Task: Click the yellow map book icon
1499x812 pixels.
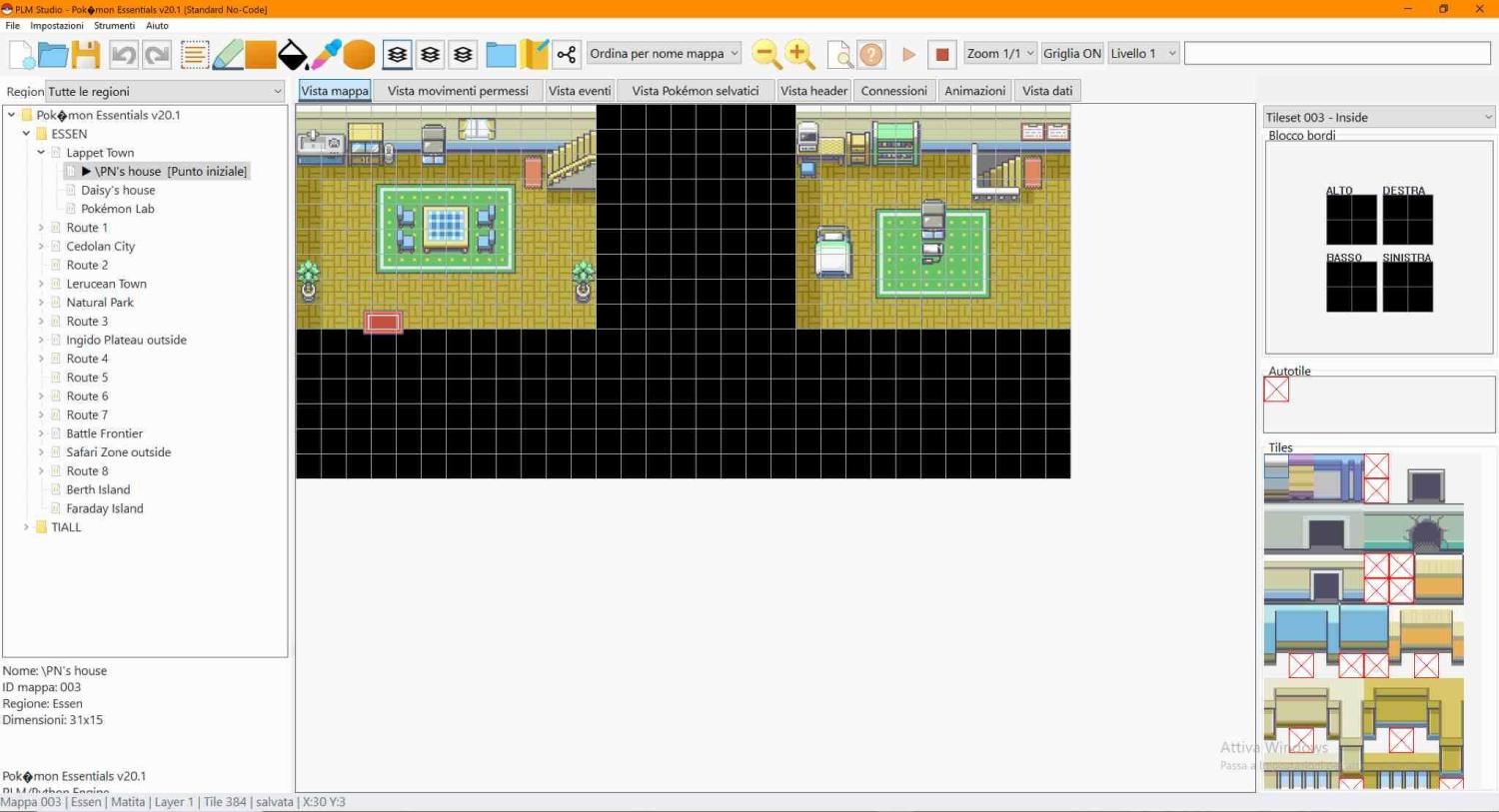Action: coord(534,54)
